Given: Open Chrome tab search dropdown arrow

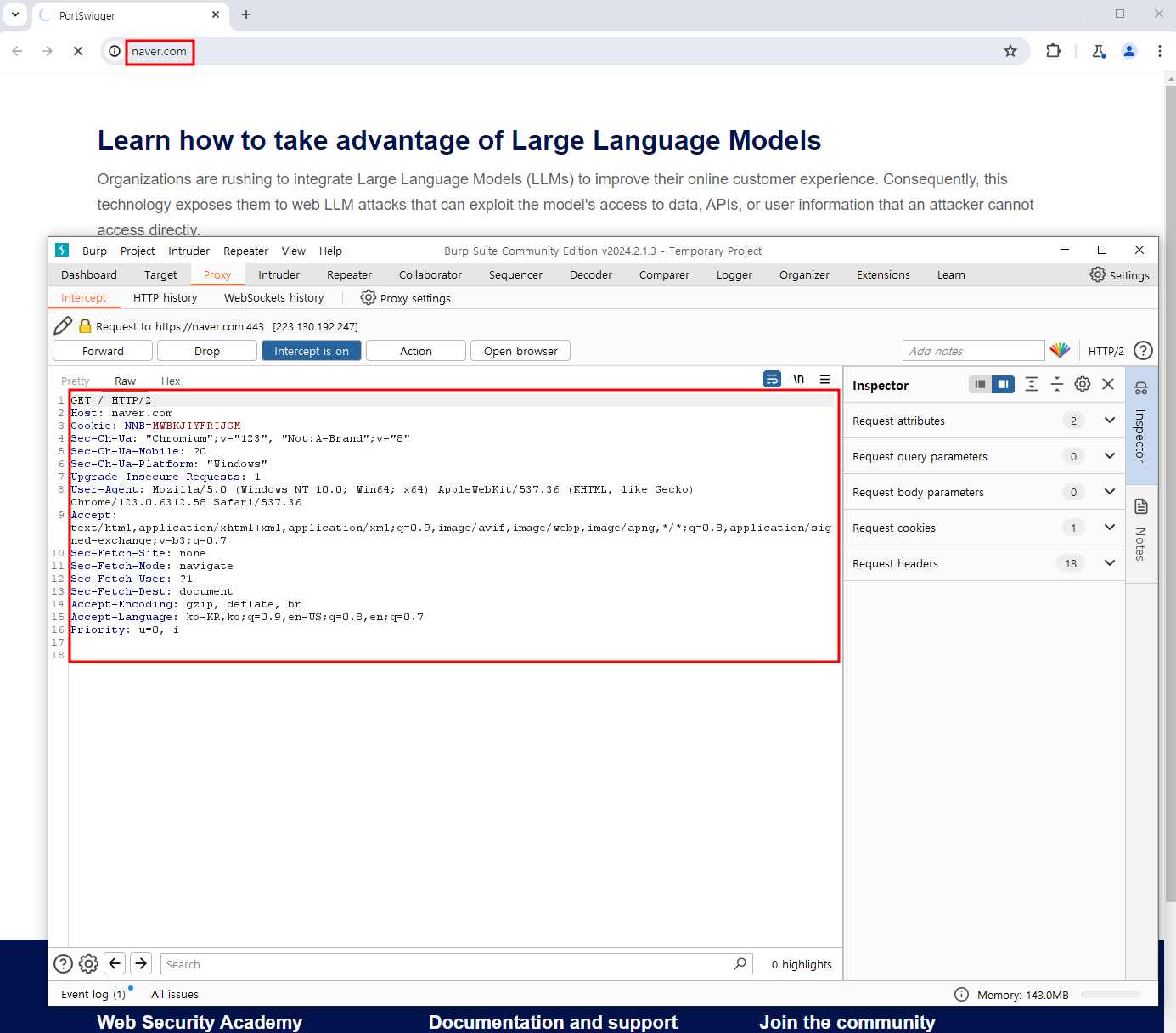Looking at the screenshot, I should 15,14.
